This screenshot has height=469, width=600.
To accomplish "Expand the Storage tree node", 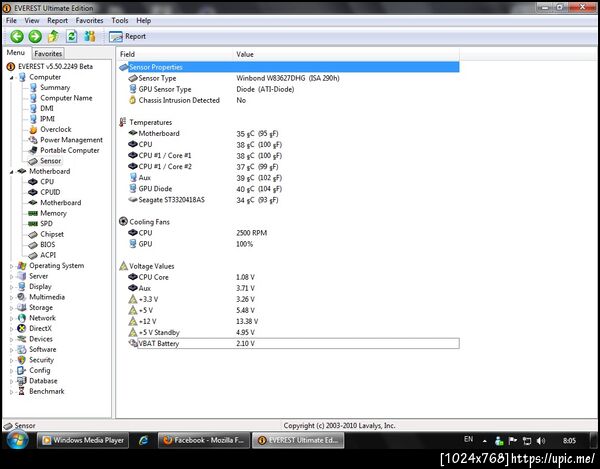I will pos(11,308).
